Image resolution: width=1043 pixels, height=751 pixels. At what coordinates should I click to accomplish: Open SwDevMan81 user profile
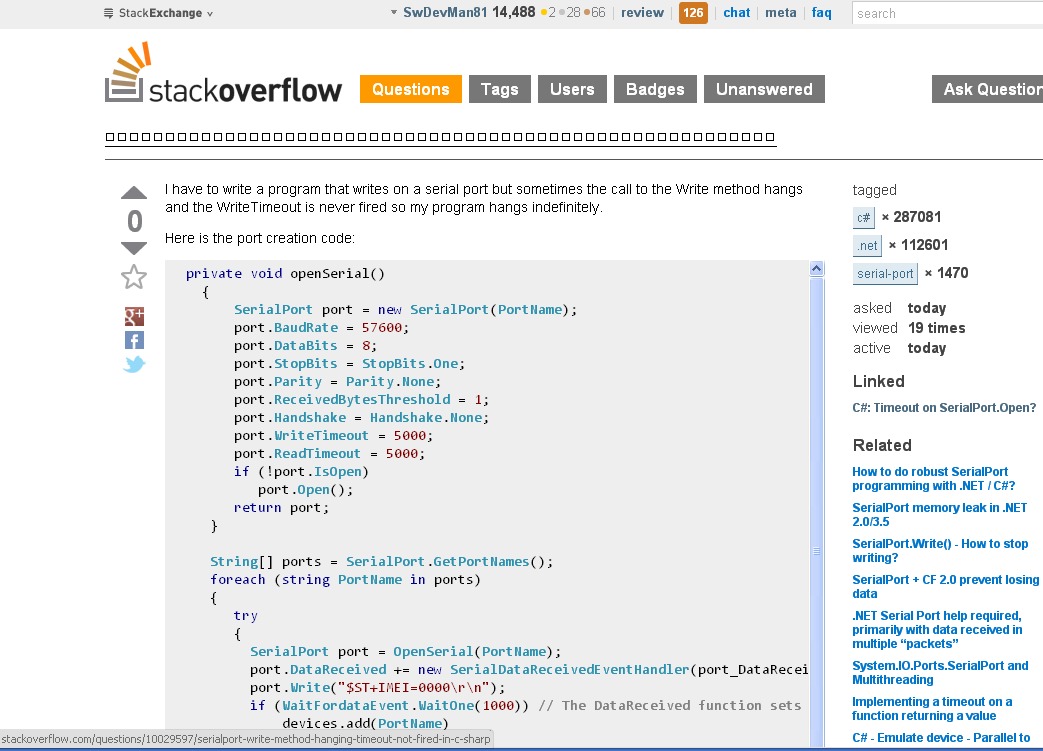click(x=445, y=13)
